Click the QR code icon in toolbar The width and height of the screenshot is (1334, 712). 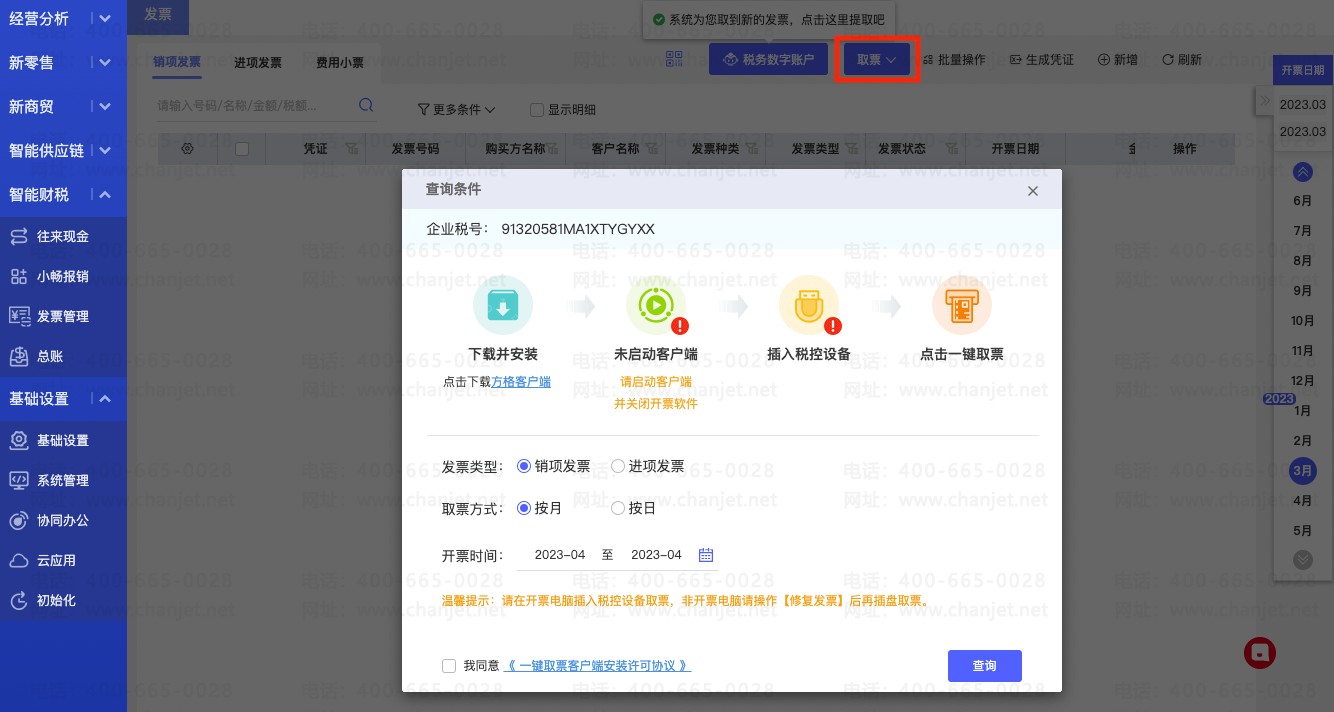pyautogui.click(x=674, y=59)
